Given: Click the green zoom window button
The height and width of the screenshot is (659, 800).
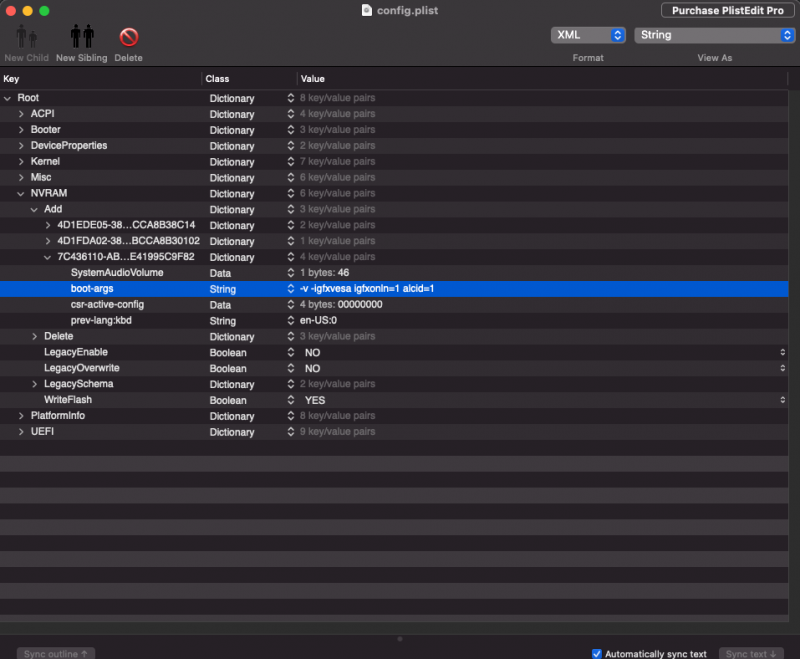Looking at the screenshot, I should (44, 11).
